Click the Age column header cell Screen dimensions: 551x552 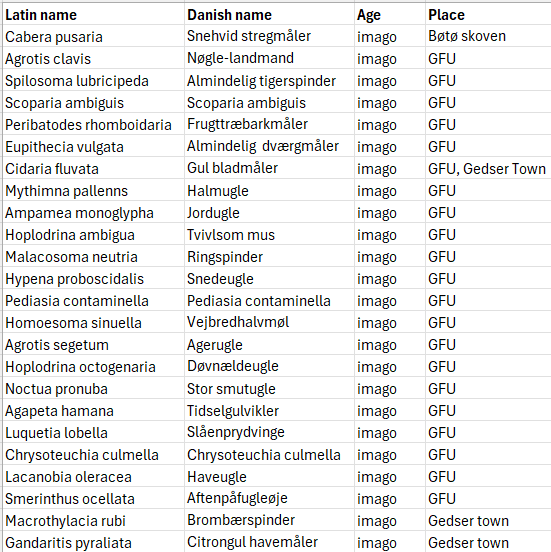point(390,15)
